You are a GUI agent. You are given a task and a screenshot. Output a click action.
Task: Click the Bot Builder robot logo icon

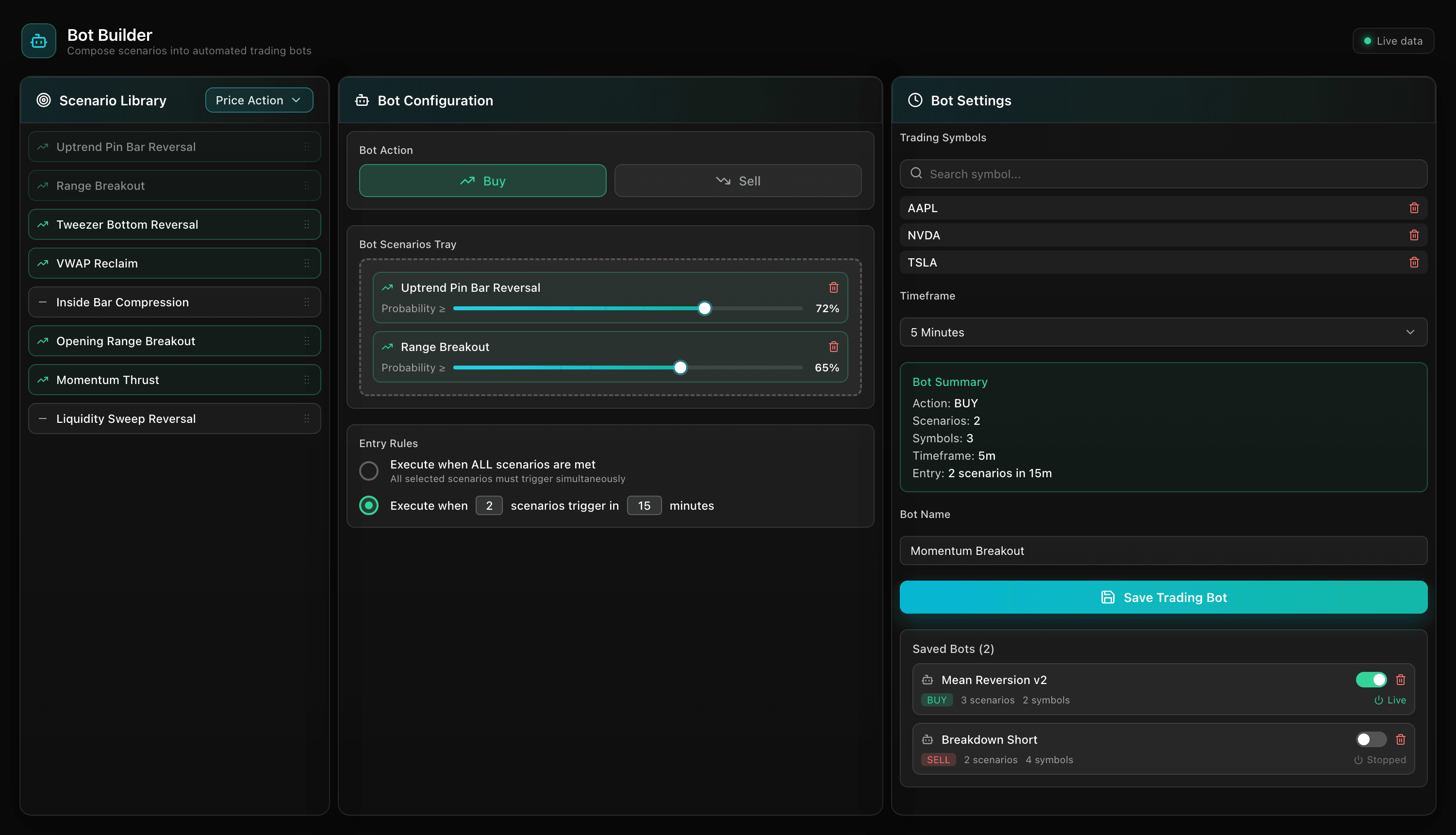point(38,41)
